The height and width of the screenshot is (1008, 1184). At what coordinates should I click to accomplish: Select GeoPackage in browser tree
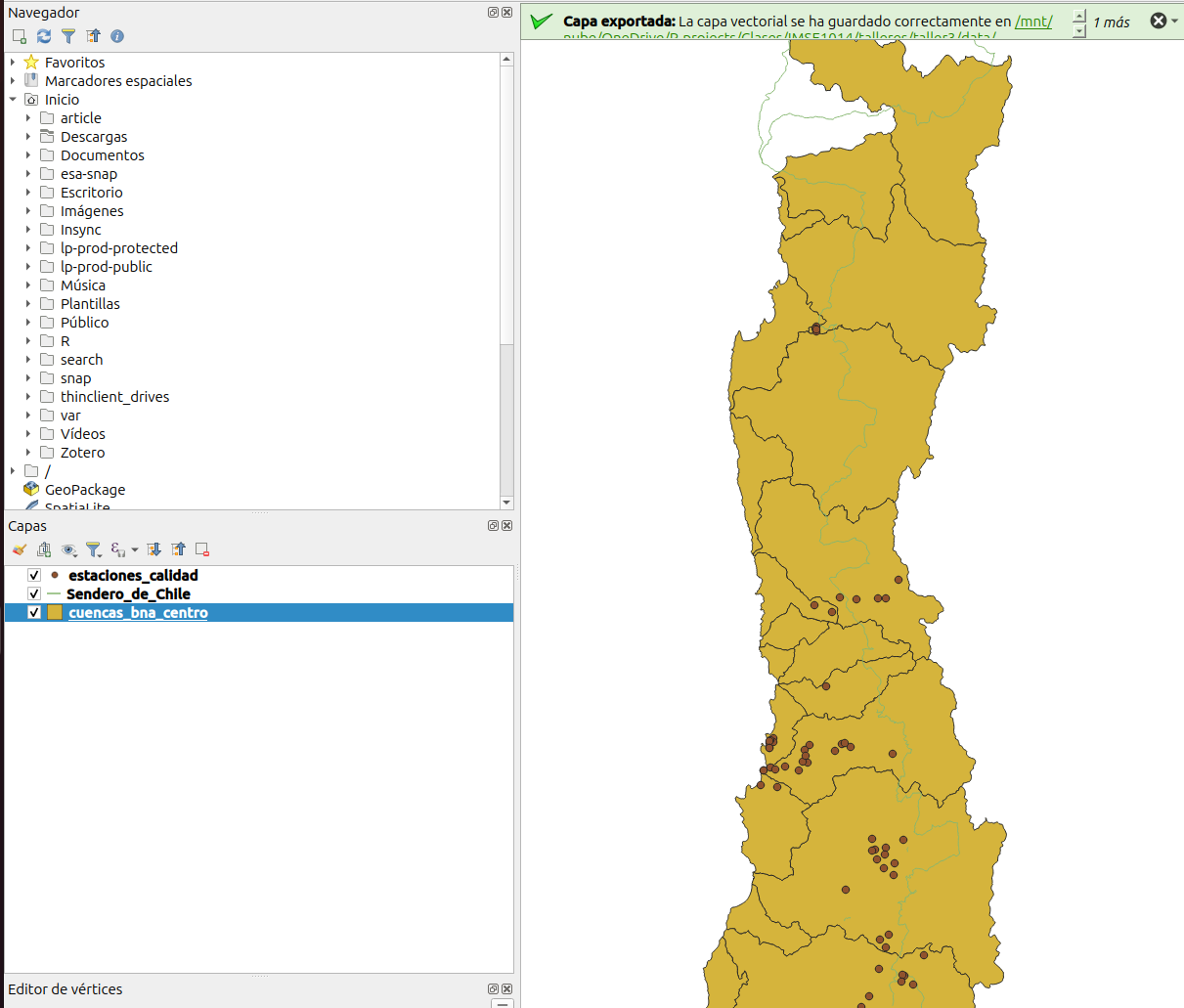coord(85,490)
